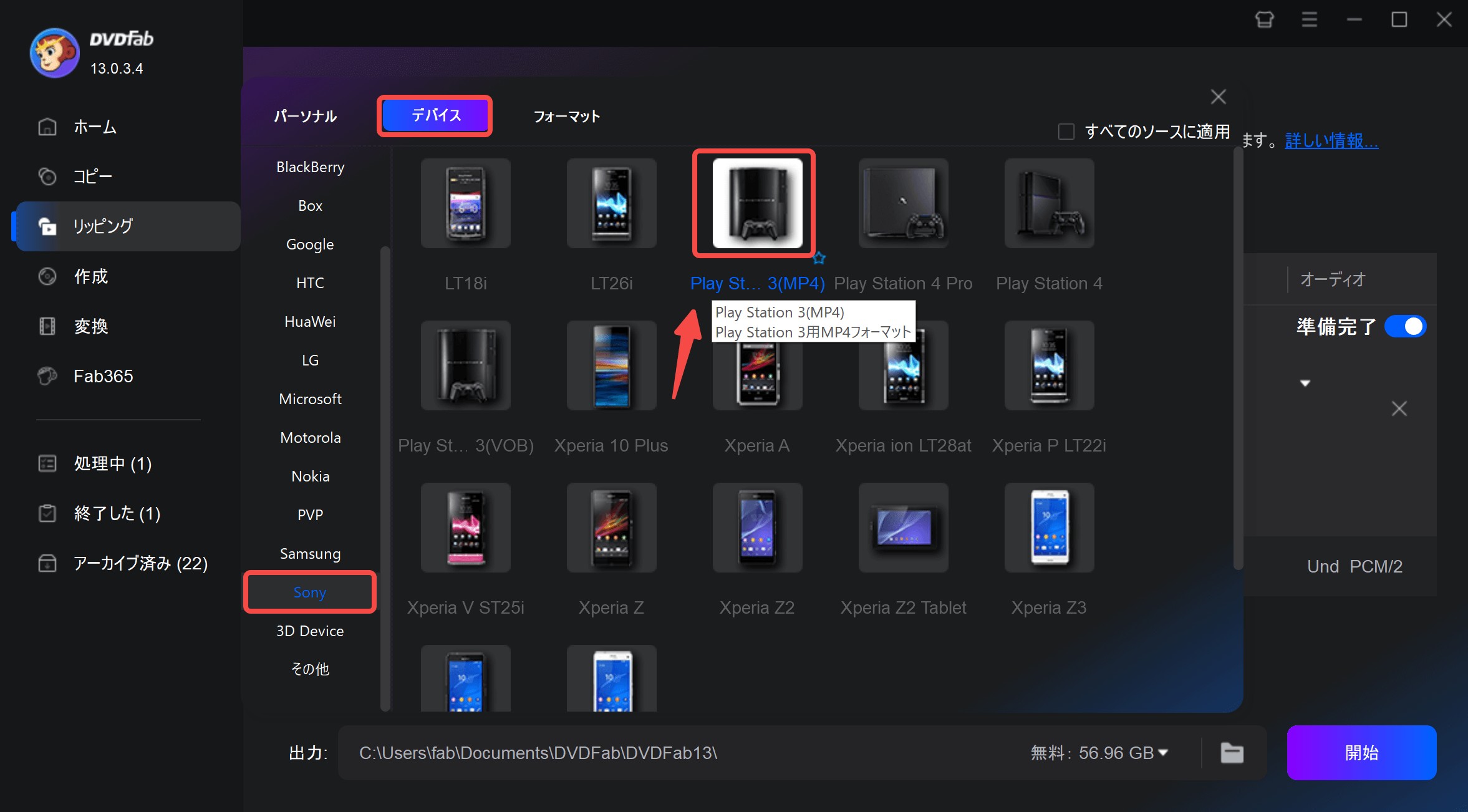Click the Und PCM/2 audio entry

coord(1355,566)
